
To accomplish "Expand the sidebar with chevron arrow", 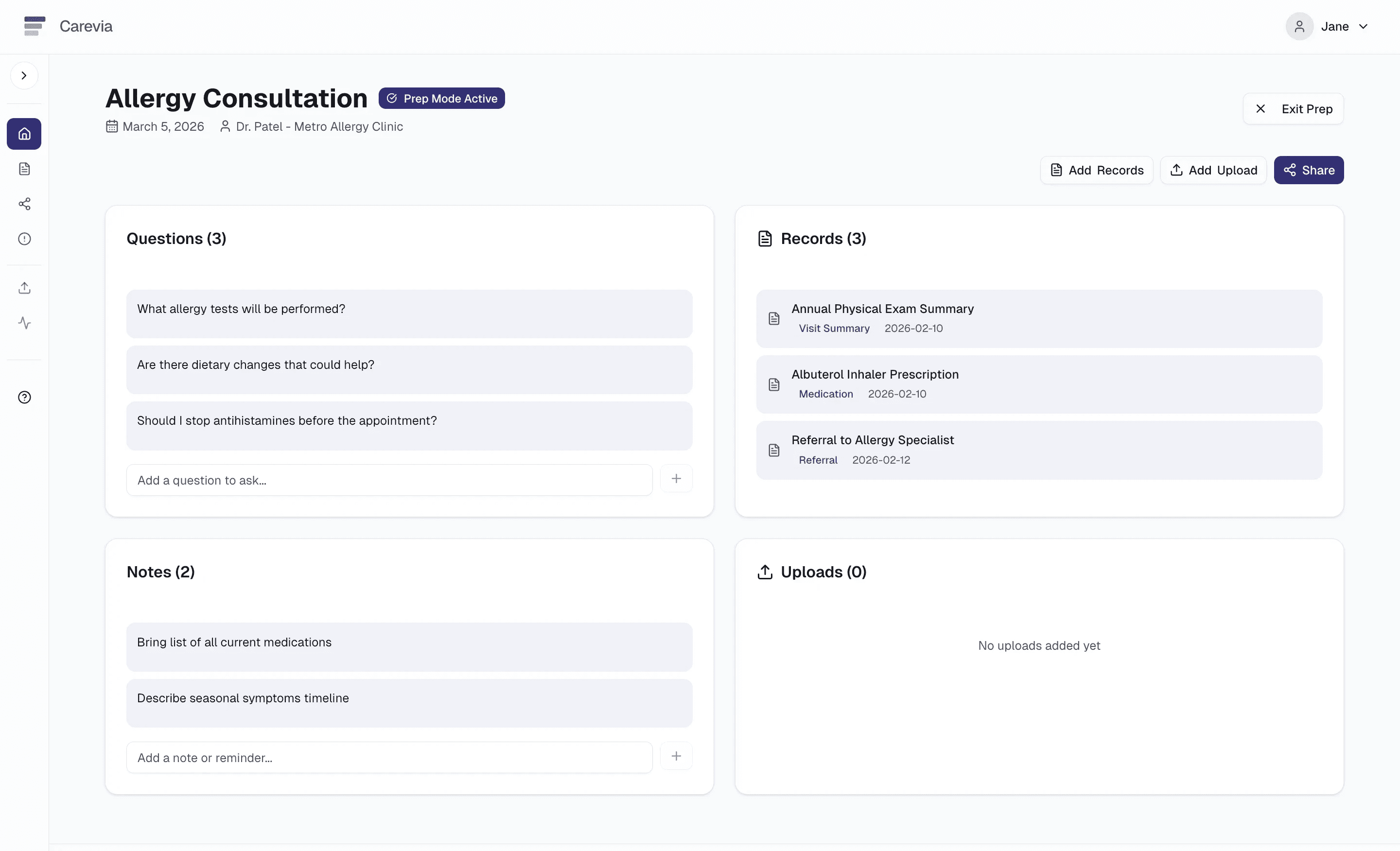I will point(24,75).
